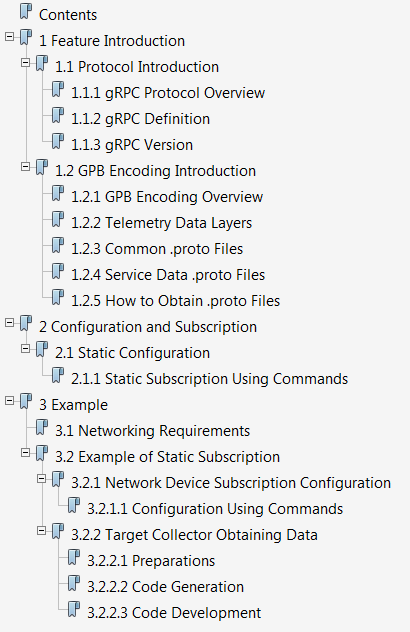Viewport: 410px width, 632px height.
Task: Click bookmark icon for 1.2.4 Service Data .proto Files
Action: coord(58,272)
